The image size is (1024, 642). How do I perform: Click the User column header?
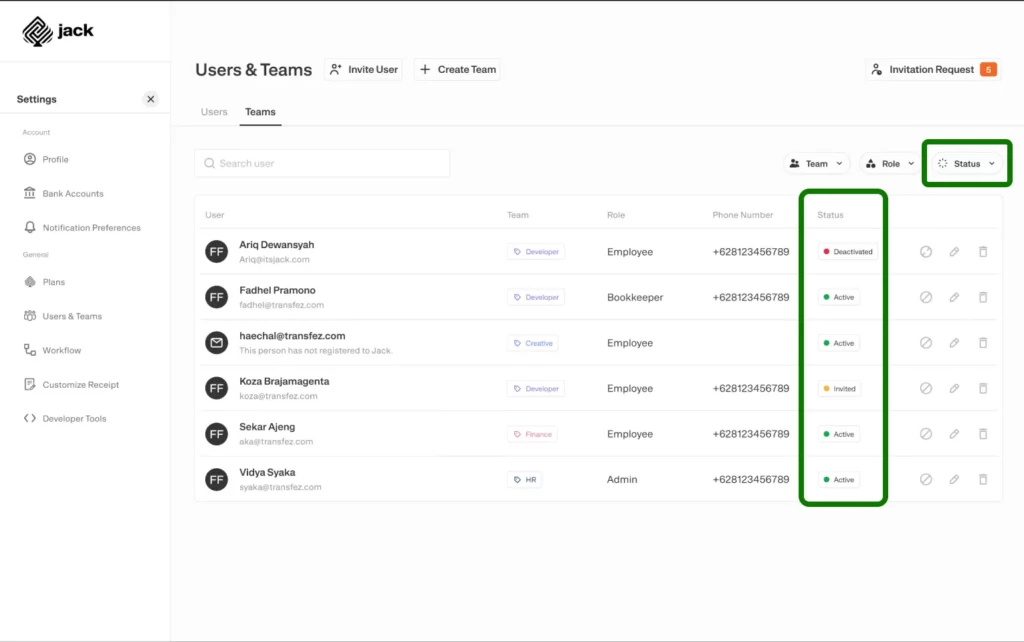(214, 215)
